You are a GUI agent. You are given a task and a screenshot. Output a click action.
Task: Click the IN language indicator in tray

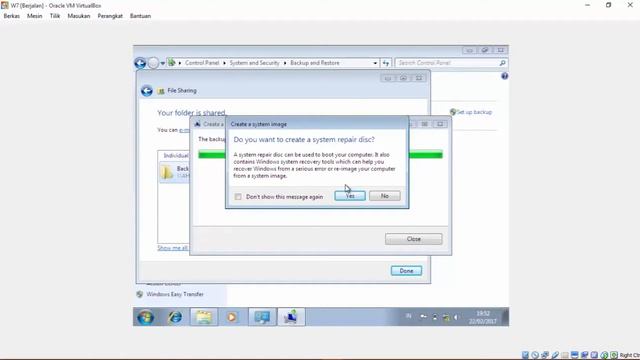click(409, 316)
